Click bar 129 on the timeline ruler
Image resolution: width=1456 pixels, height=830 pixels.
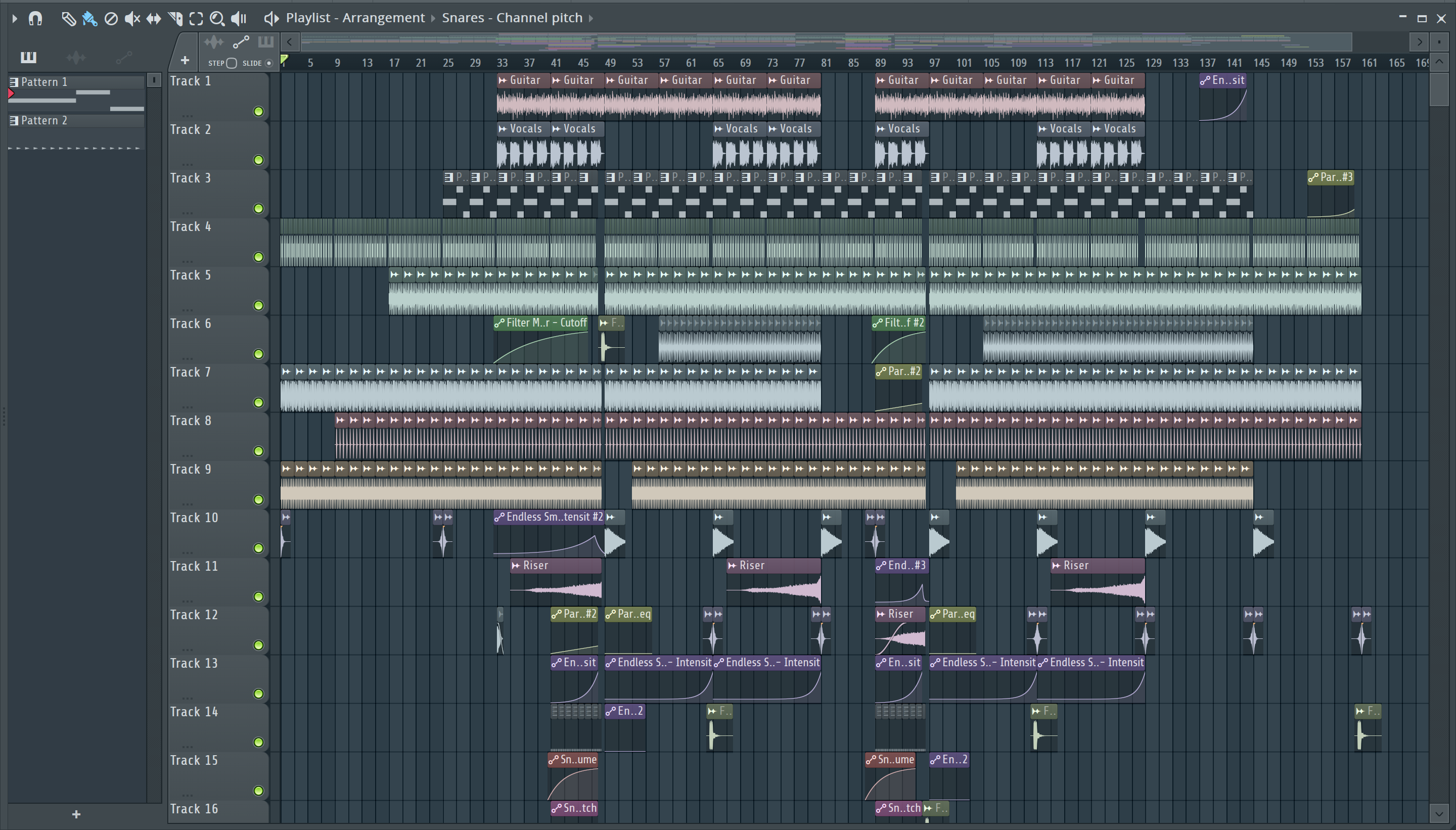tap(1153, 63)
